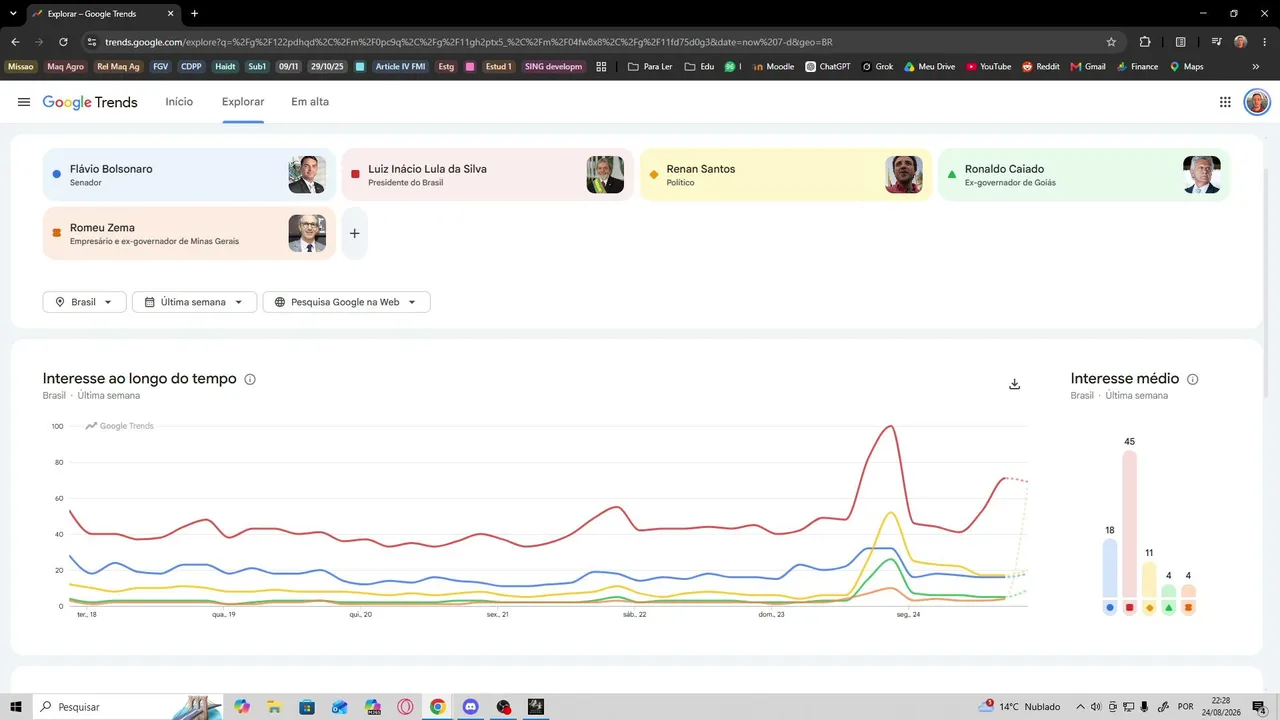Click the address bar URL field
Screen dimensions: 1280x720
click(x=600, y=42)
